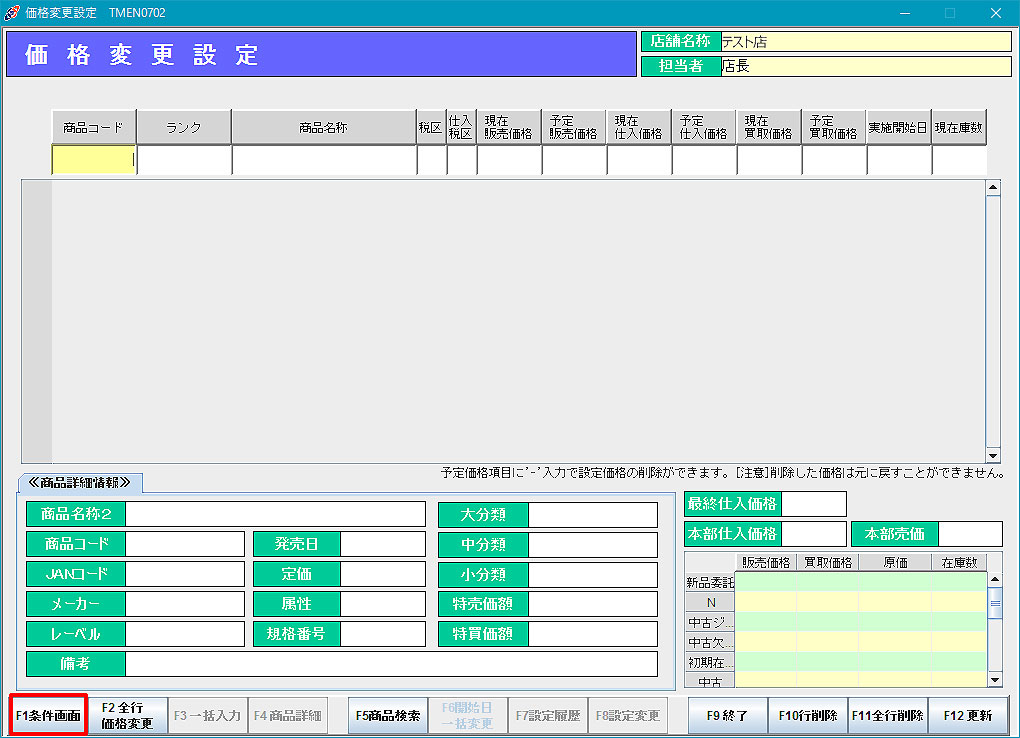Open F5 商品検索 product search
1020x738 pixels.
tap(388, 716)
